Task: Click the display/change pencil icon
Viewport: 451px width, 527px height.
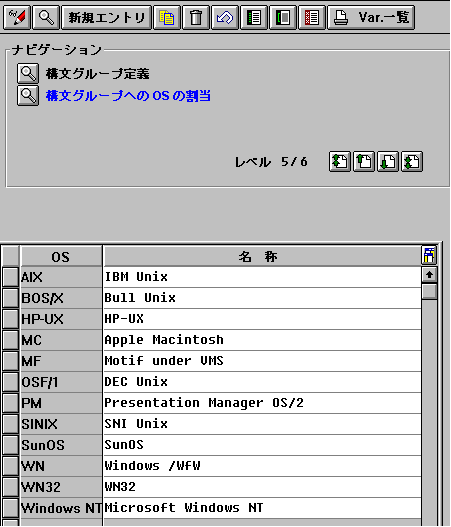Action: click(17, 17)
